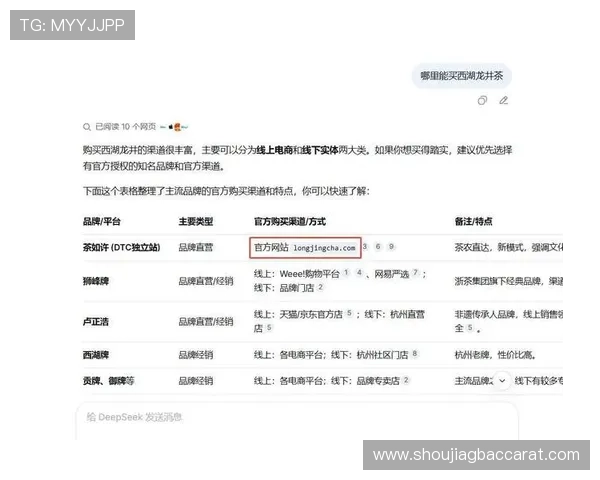Select the 哪里能买西湖龙井茶 message bubble
This screenshot has height=480, width=600.
click(461, 76)
